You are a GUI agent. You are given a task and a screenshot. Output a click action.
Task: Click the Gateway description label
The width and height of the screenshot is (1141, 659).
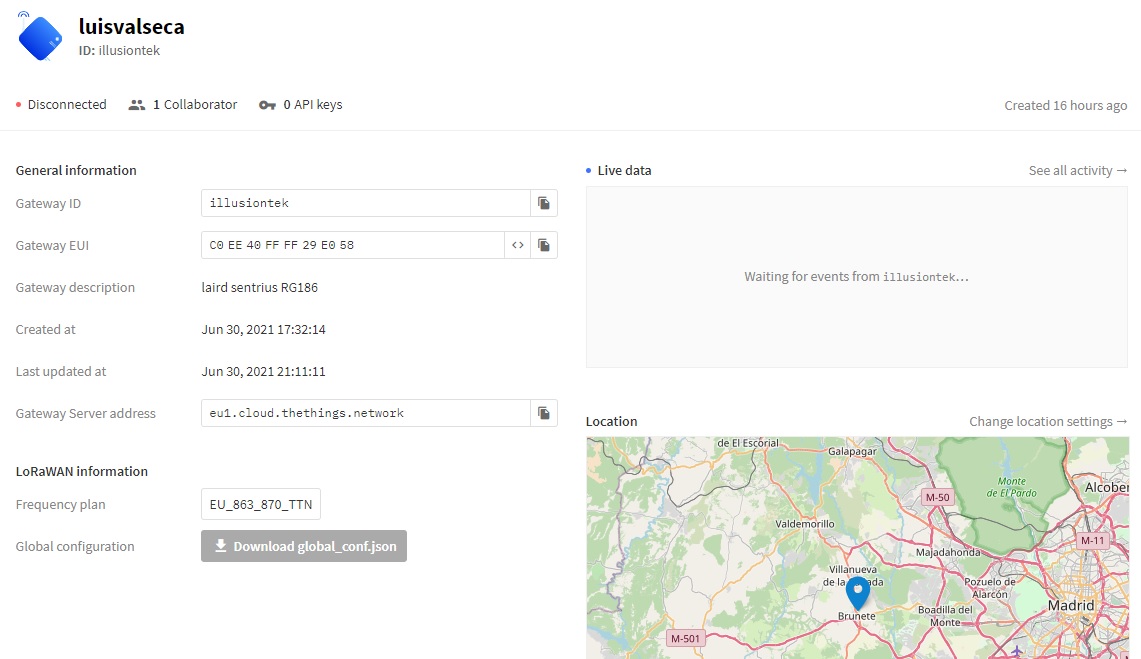(x=75, y=287)
